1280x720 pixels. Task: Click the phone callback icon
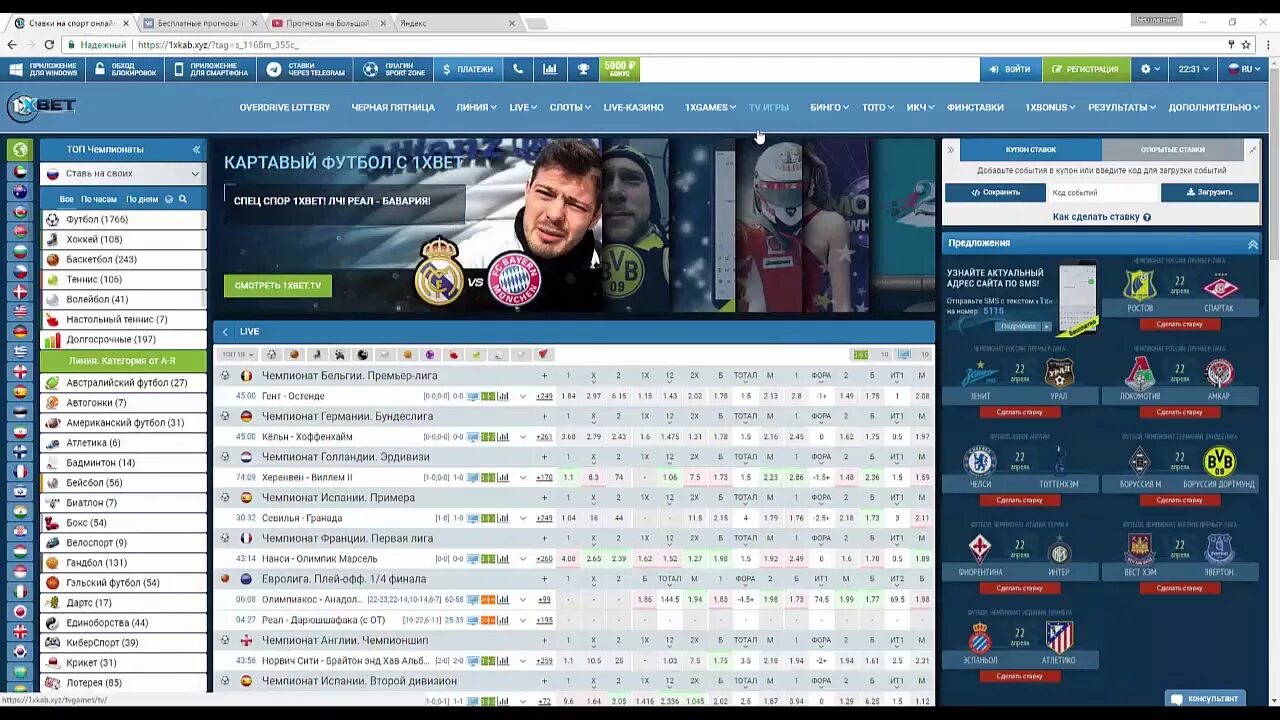click(x=518, y=69)
